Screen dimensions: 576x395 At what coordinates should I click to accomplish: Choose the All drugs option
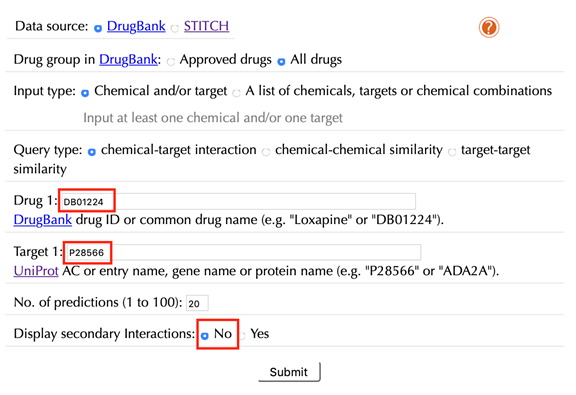click(x=281, y=61)
